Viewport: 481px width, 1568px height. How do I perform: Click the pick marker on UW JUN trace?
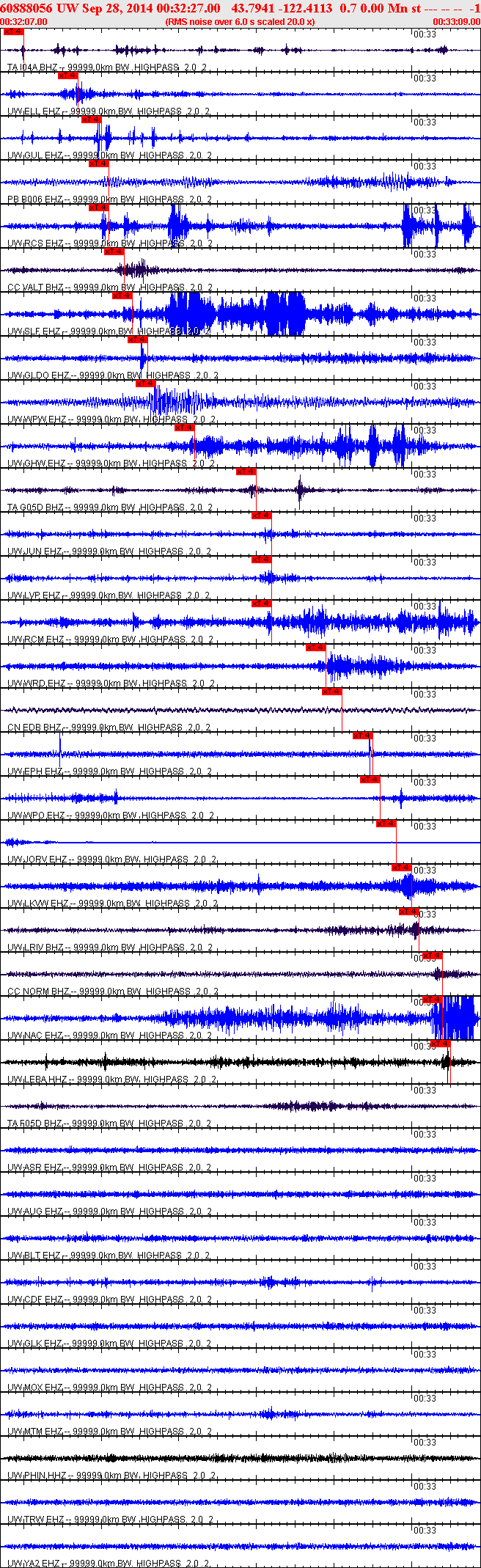click(261, 516)
